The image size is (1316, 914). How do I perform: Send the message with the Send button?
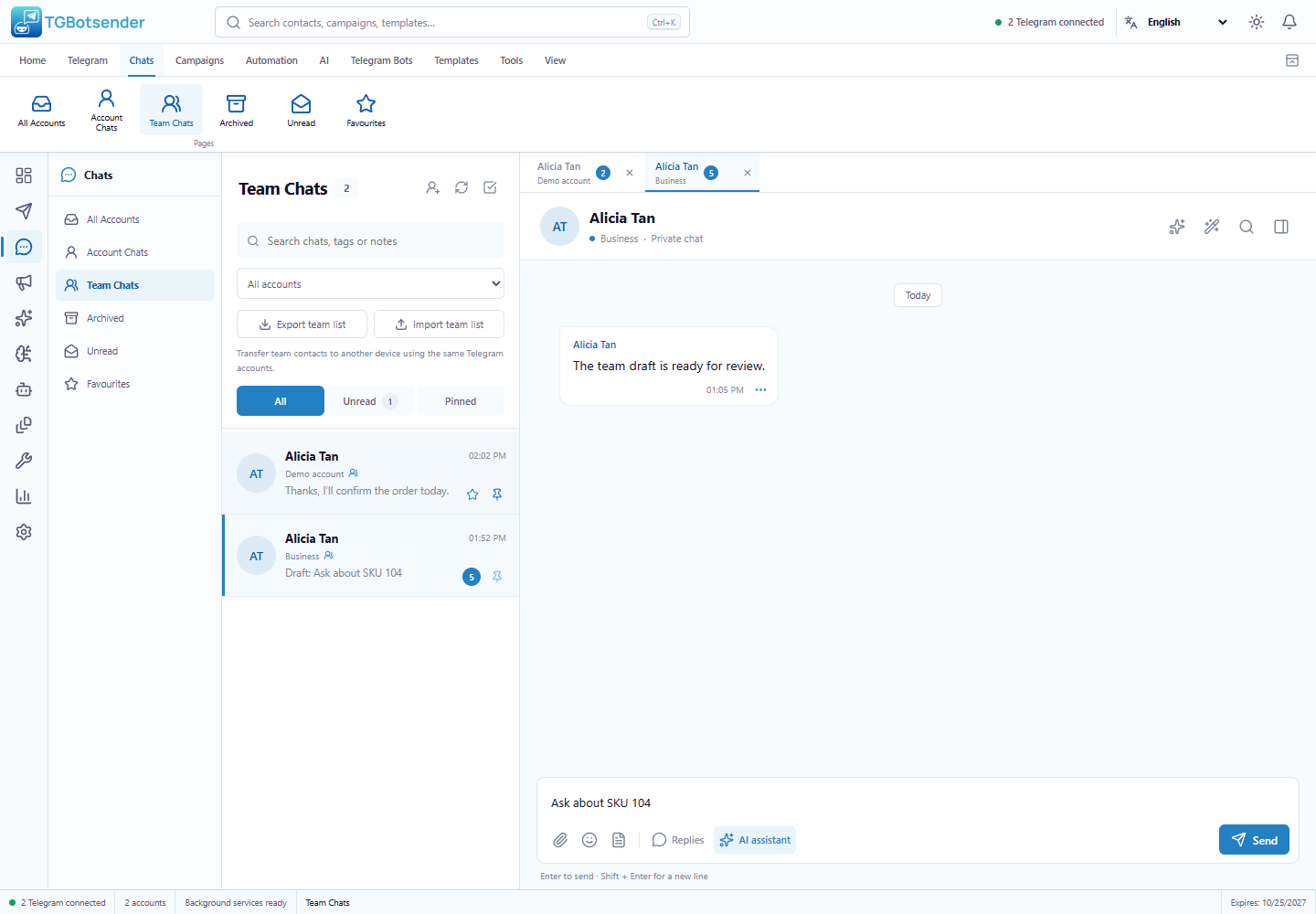coord(1254,840)
